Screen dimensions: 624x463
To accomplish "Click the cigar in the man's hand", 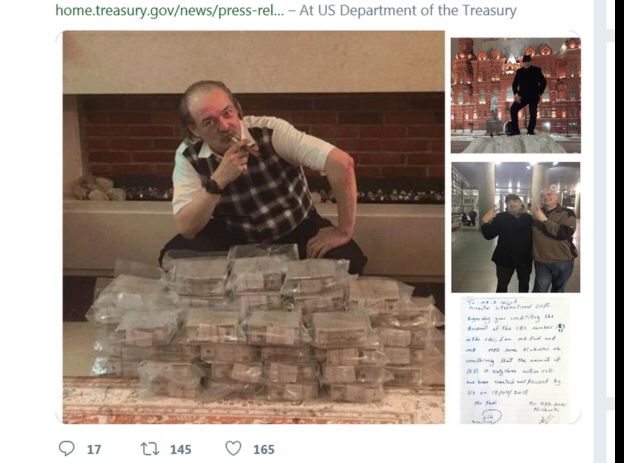I will (243, 145).
